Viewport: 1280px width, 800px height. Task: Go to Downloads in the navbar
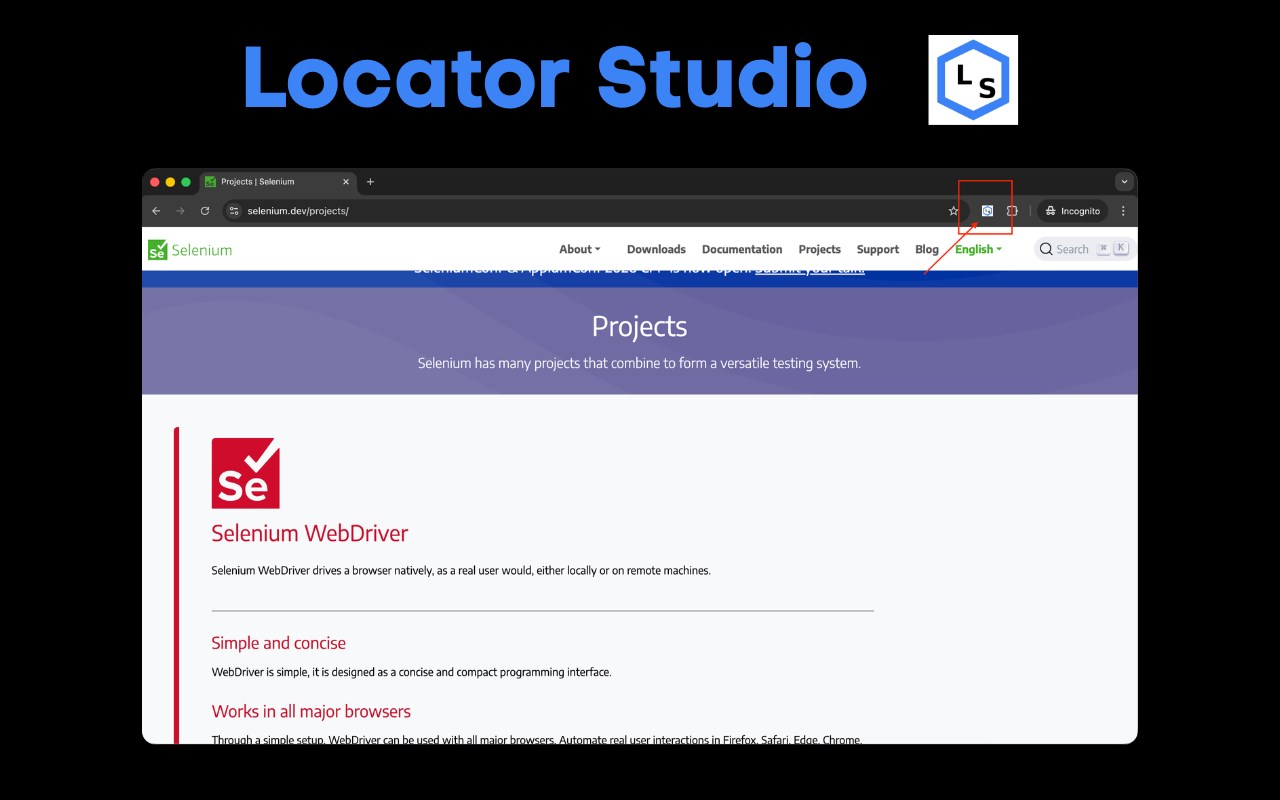pos(656,249)
